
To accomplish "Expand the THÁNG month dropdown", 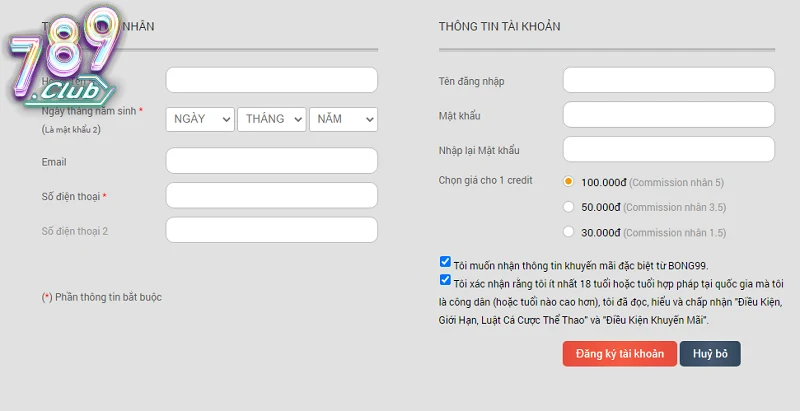I will click(x=271, y=119).
